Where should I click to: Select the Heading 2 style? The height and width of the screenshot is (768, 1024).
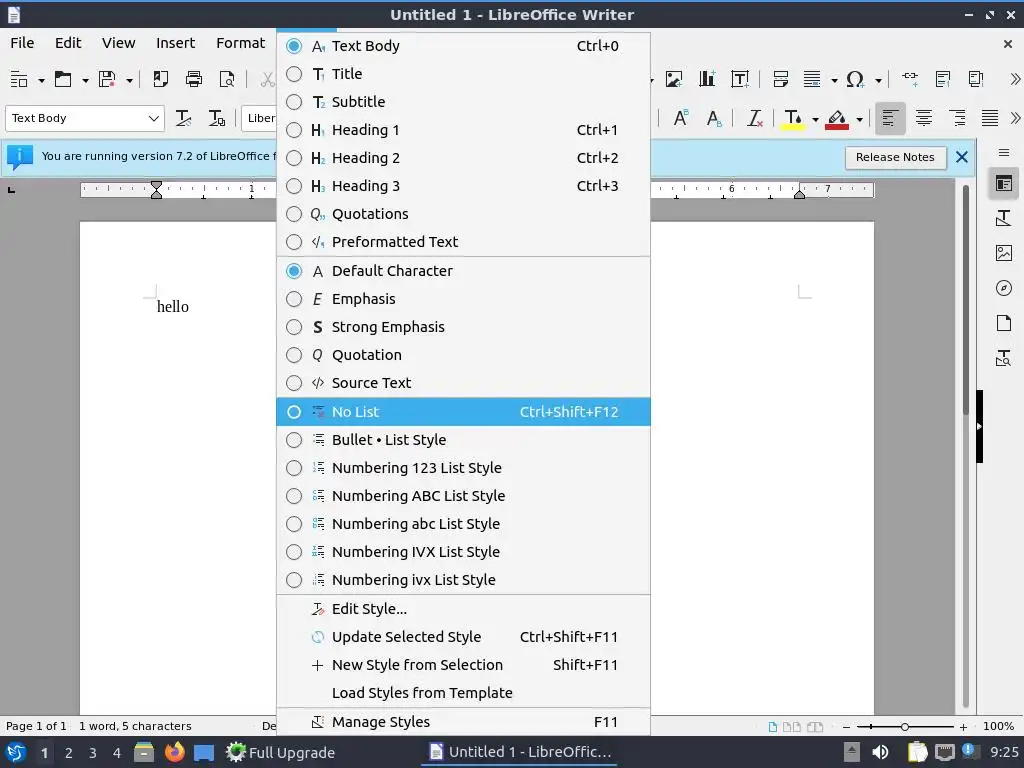pos(463,158)
